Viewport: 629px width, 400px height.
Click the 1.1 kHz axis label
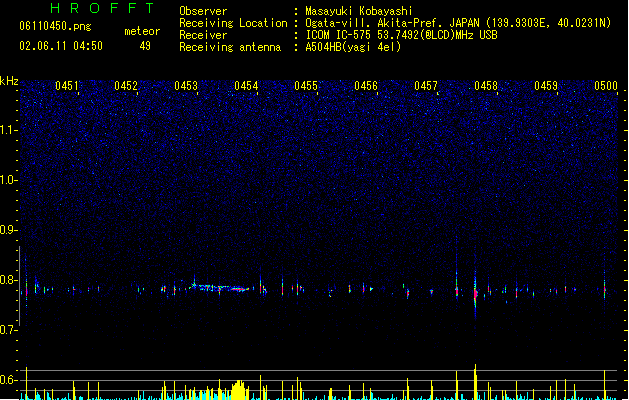pos(8,130)
